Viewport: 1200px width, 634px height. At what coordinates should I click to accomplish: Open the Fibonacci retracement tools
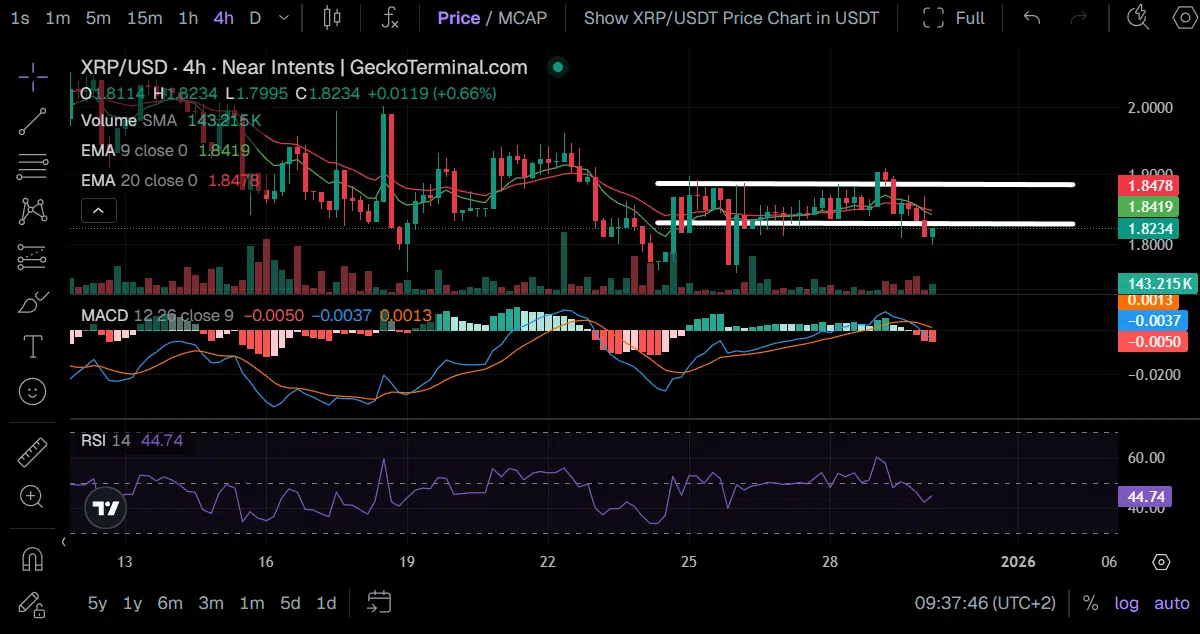pos(33,166)
